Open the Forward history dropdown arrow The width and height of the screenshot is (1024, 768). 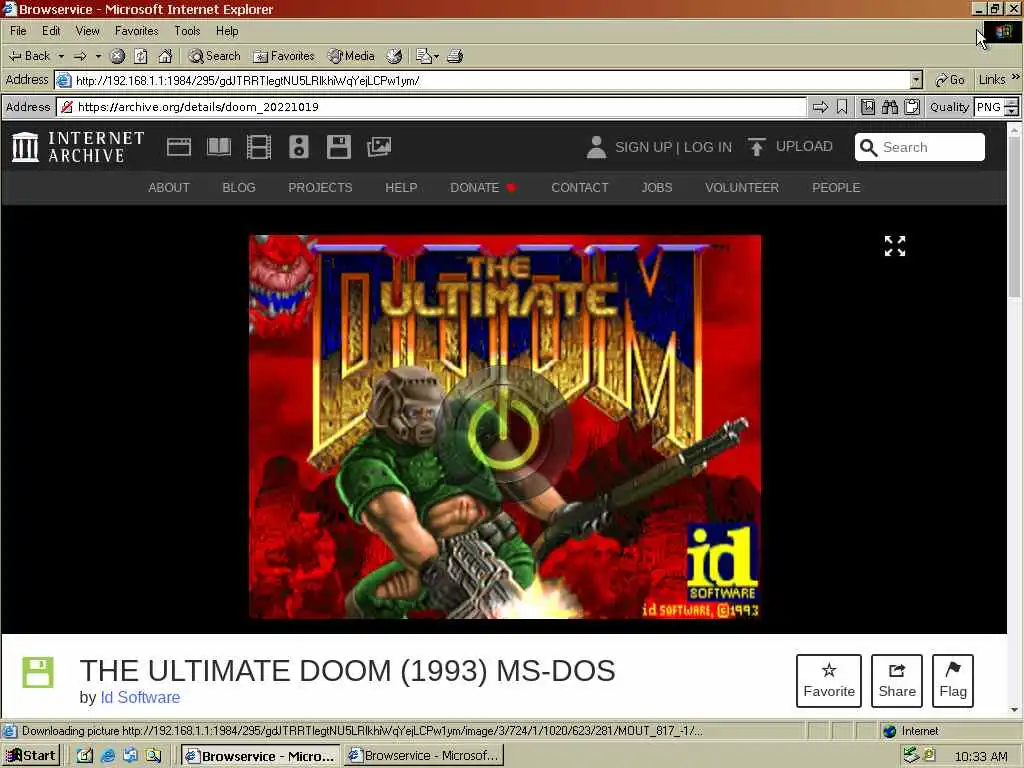tap(99, 56)
